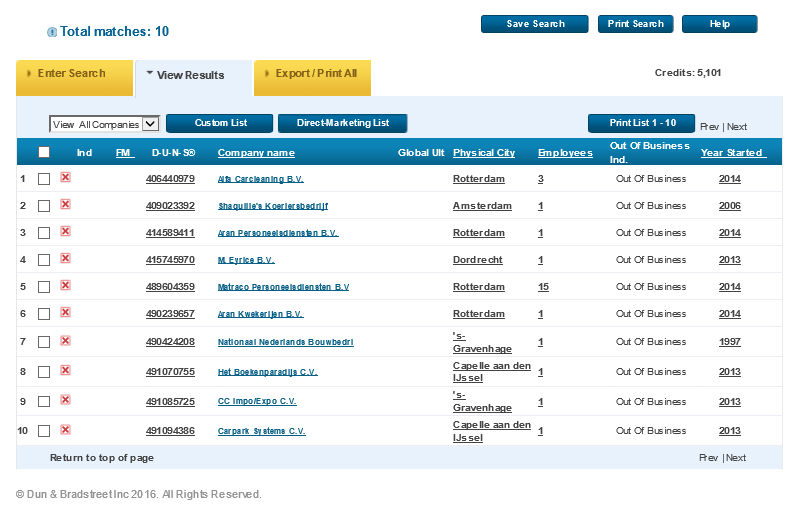The height and width of the screenshot is (505, 796).
Task: Tick the select-all checkbox in table header
Action: (44, 152)
